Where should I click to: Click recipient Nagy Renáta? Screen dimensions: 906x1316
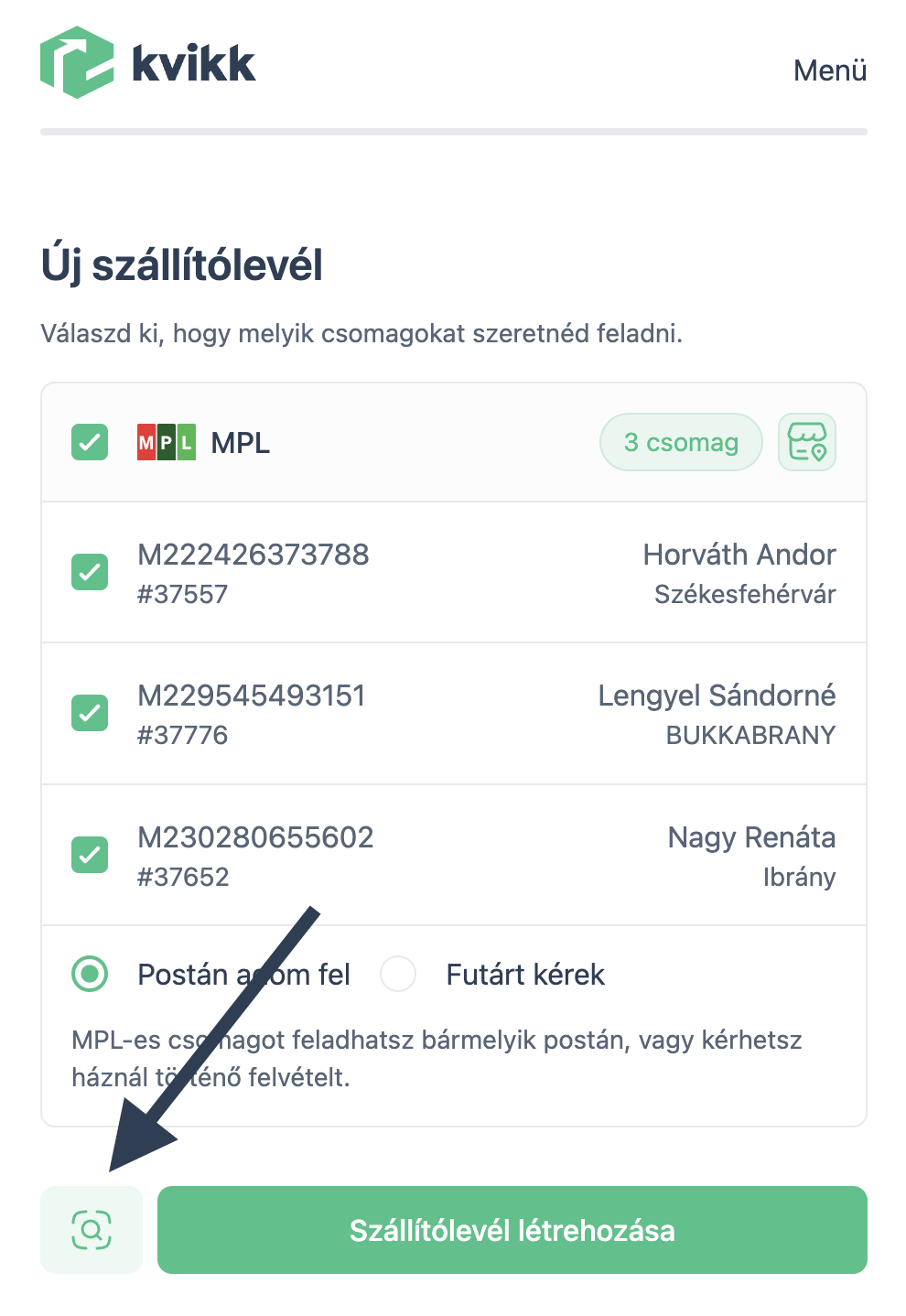coord(751,837)
